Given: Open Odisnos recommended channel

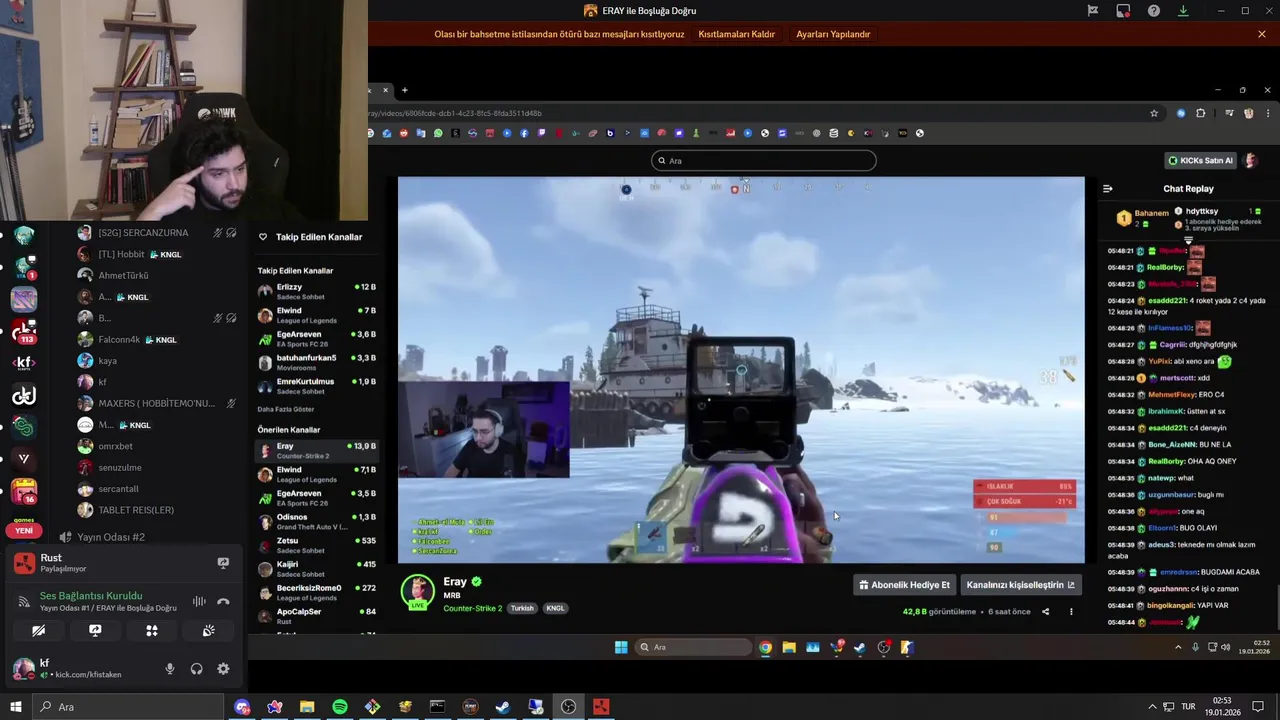Looking at the screenshot, I should (316, 522).
